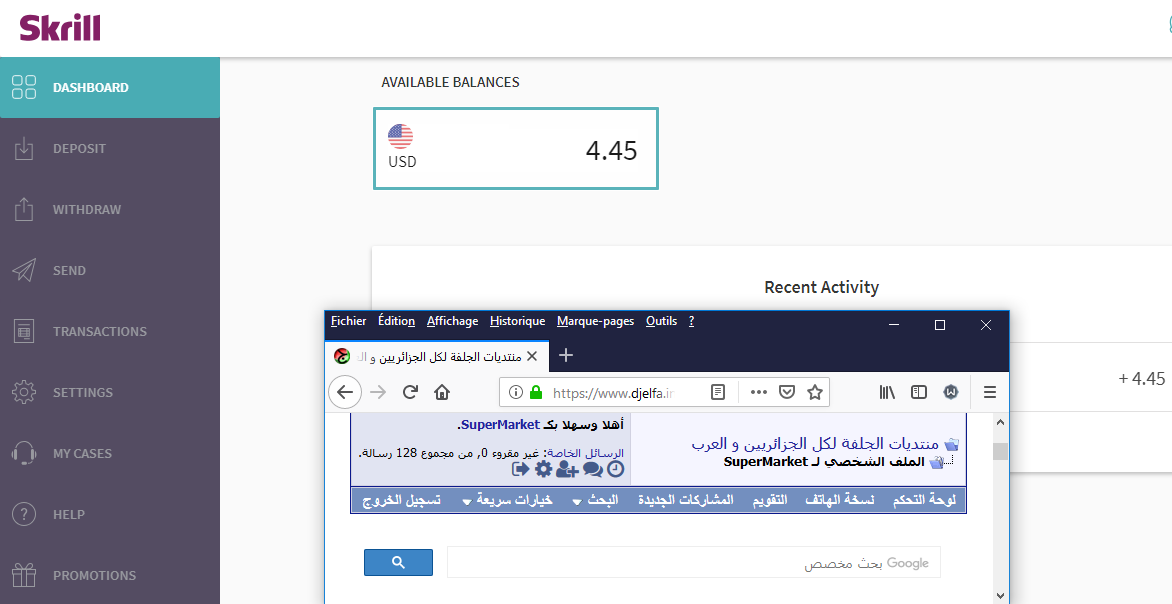Open My Cases in the sidebar
This screenshot has width=1172, height=604.
tap(110, 453)
